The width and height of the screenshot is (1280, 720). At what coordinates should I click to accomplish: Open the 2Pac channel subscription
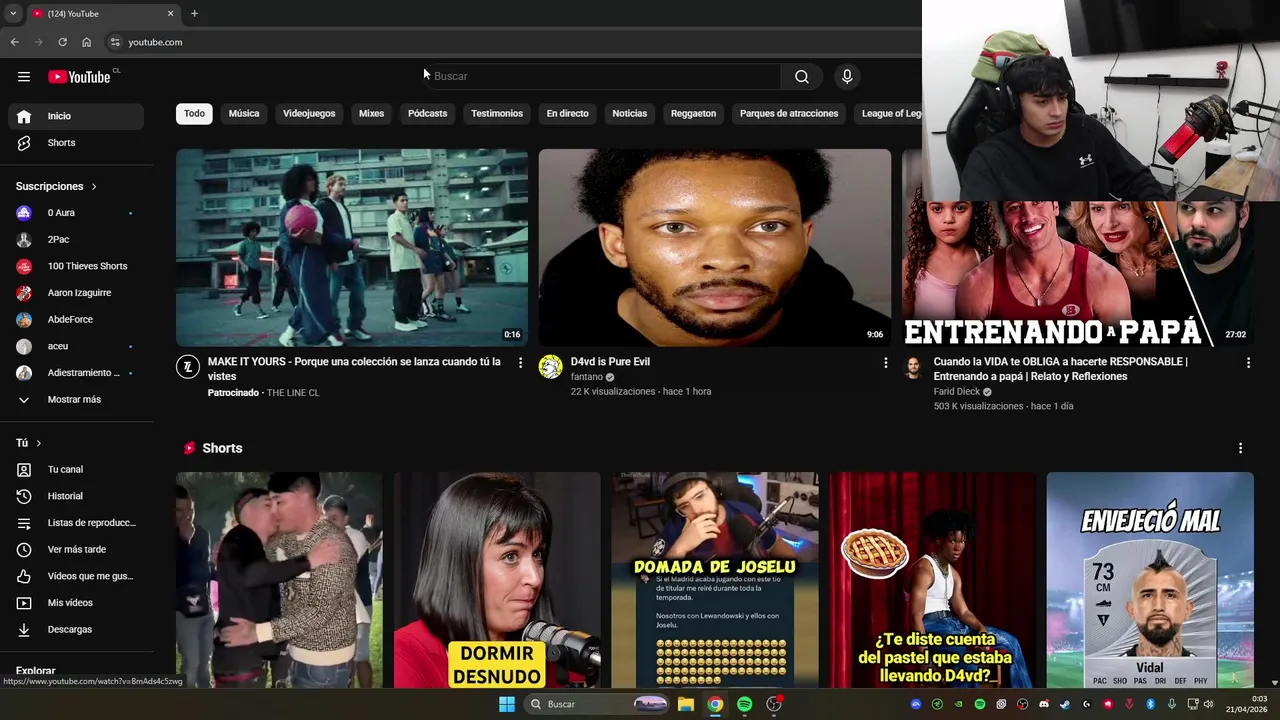(x=76, y=240)
